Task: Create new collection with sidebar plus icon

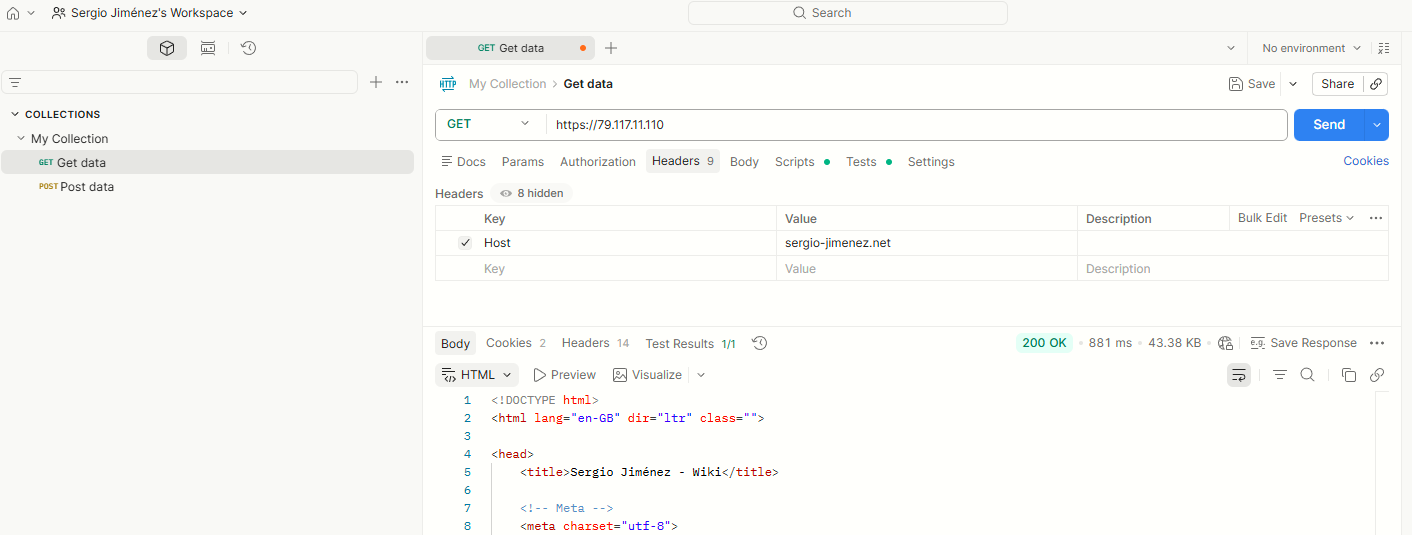Action: pyautogui.click(x=376, y=82)
